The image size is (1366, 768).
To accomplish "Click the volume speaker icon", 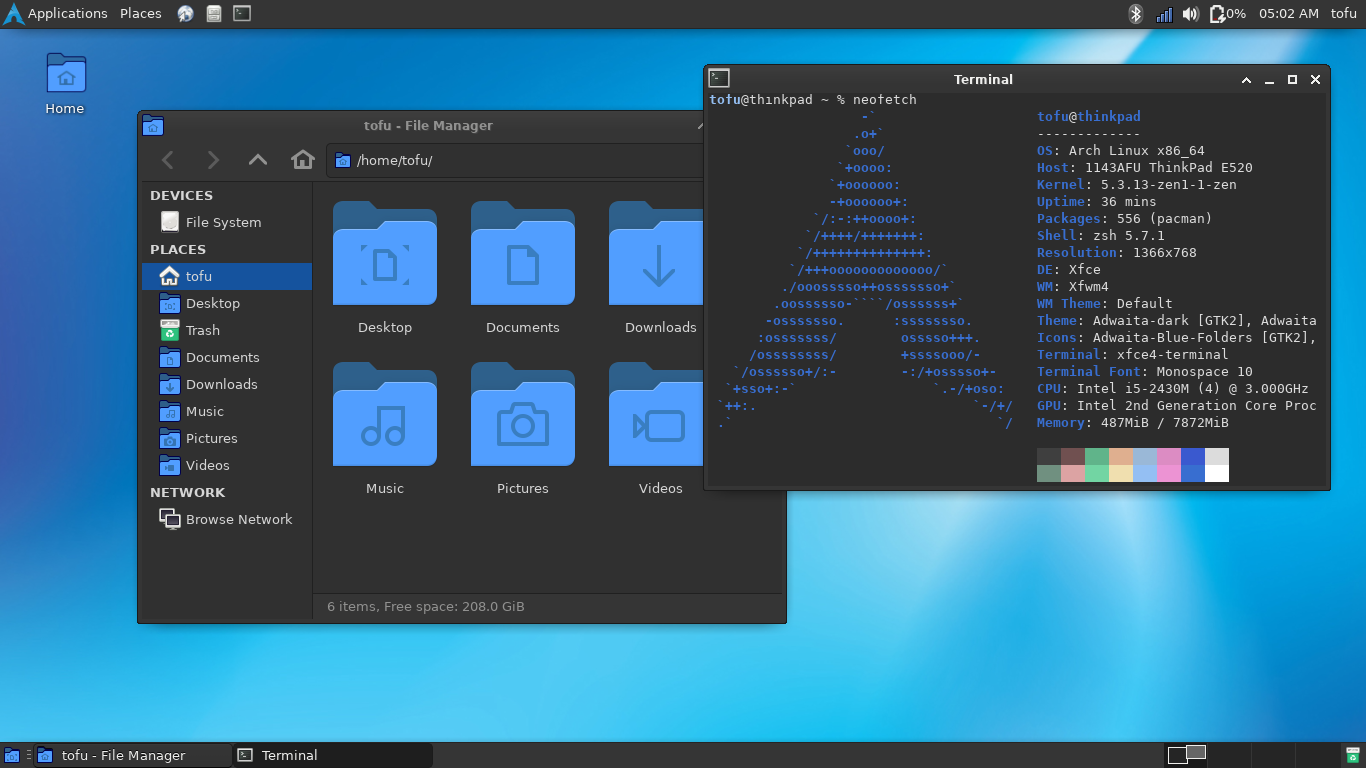I will coord(1190,14).
